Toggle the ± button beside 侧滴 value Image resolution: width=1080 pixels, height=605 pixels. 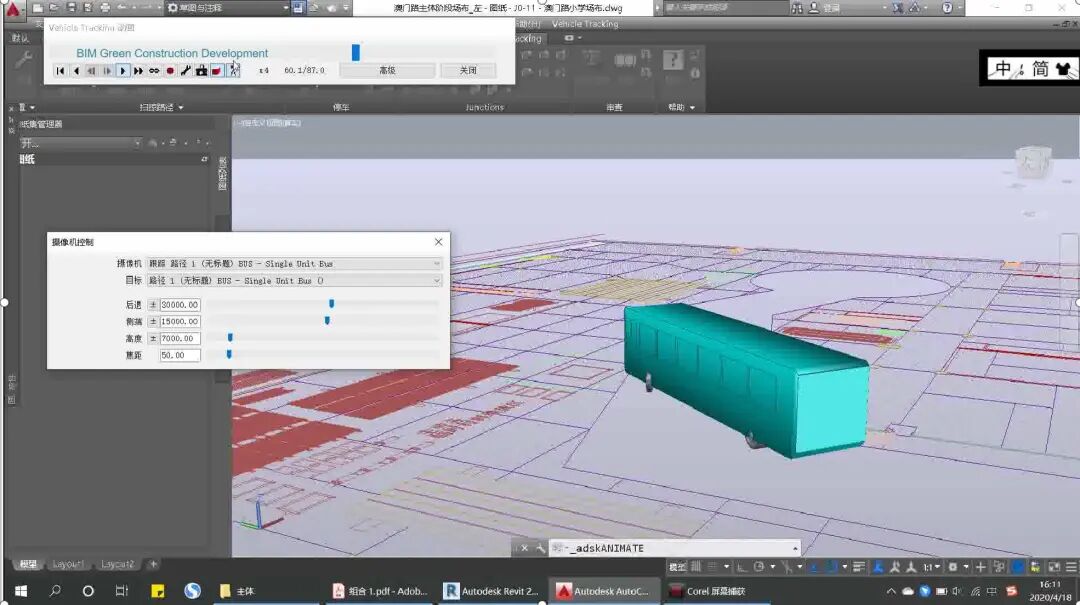pos(153,322)
